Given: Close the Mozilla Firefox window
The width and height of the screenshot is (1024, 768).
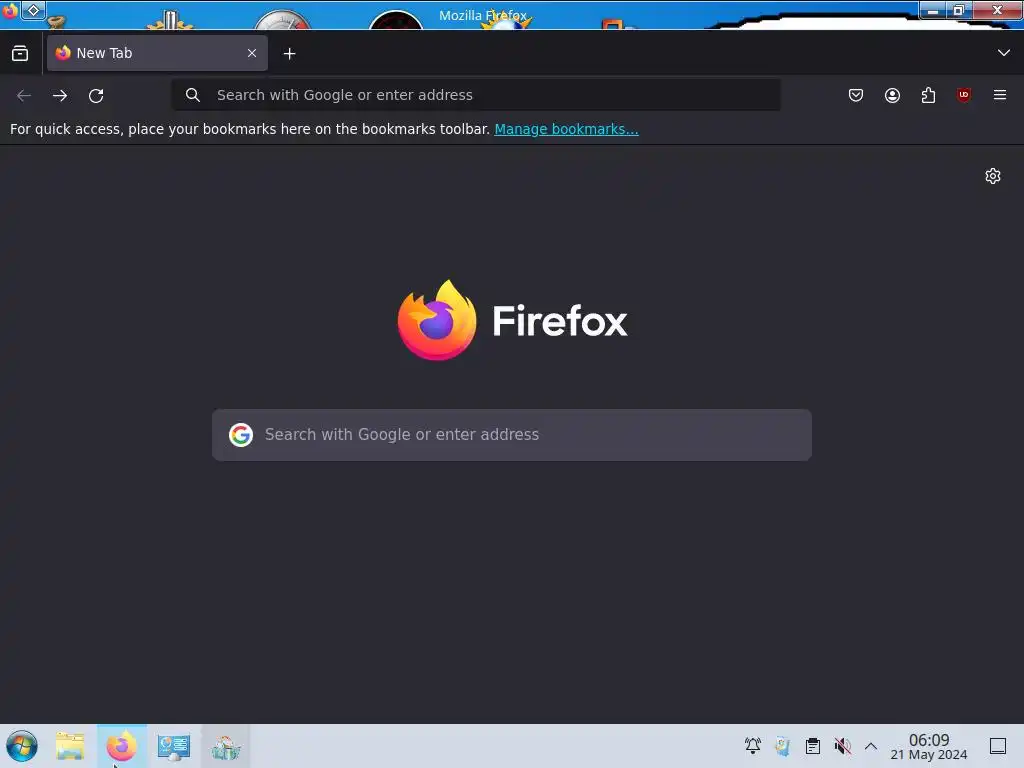Looking at the screenshot, I should point(997,10).
